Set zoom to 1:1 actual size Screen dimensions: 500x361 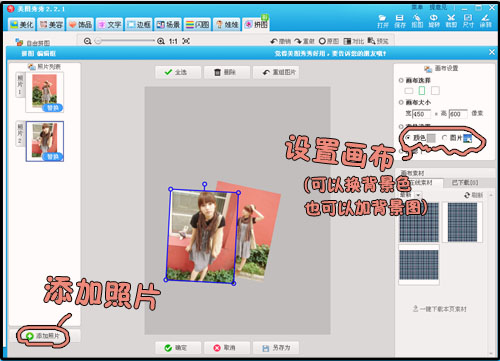click(x=173, y=41)
